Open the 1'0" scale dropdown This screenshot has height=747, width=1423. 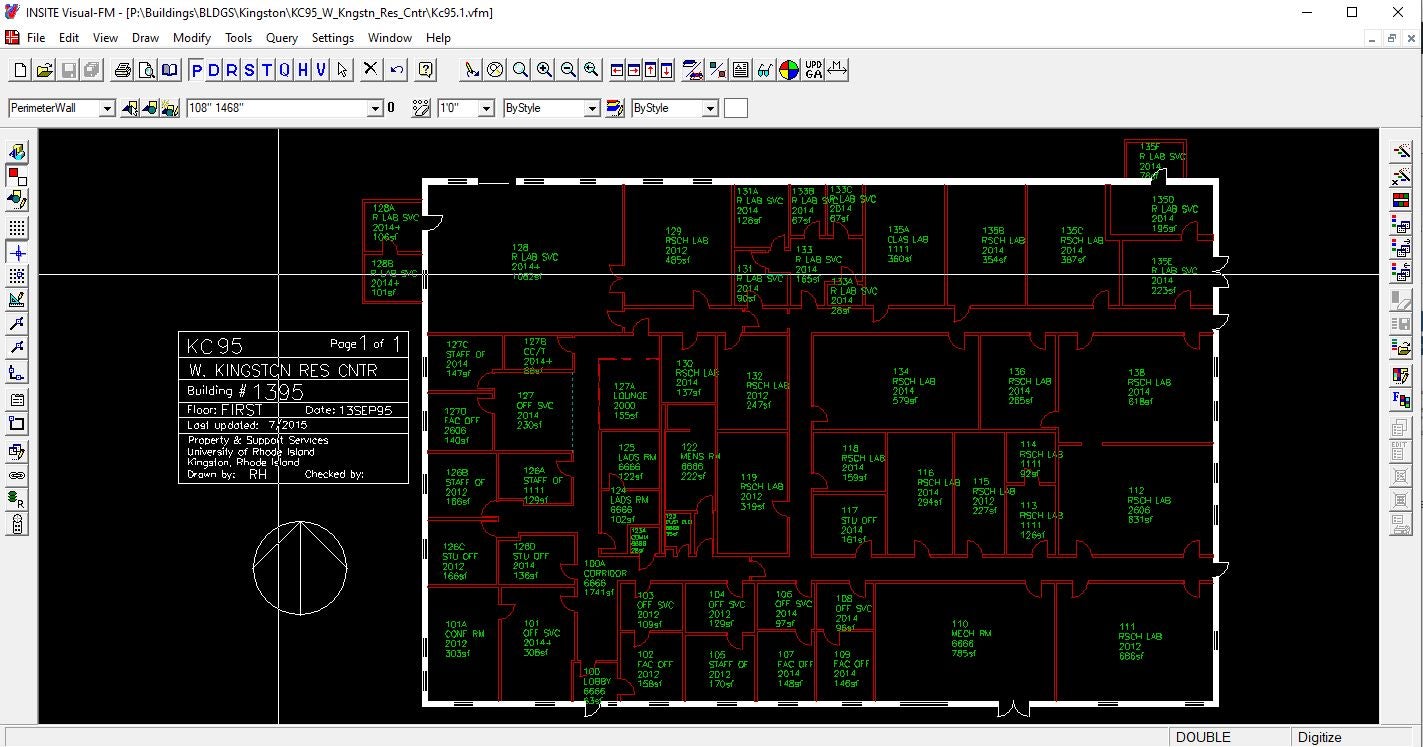(486, 107)
